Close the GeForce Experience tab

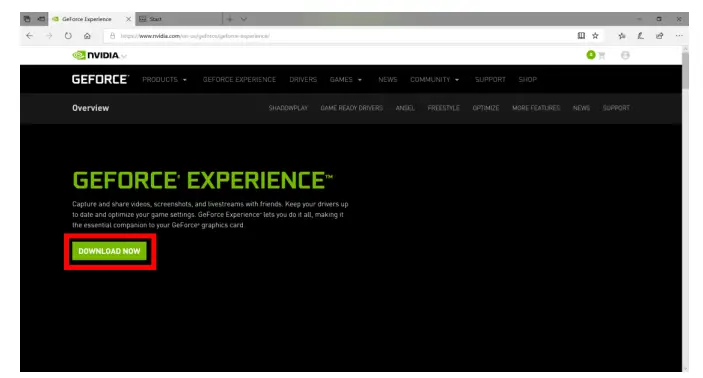click(128, 19)
